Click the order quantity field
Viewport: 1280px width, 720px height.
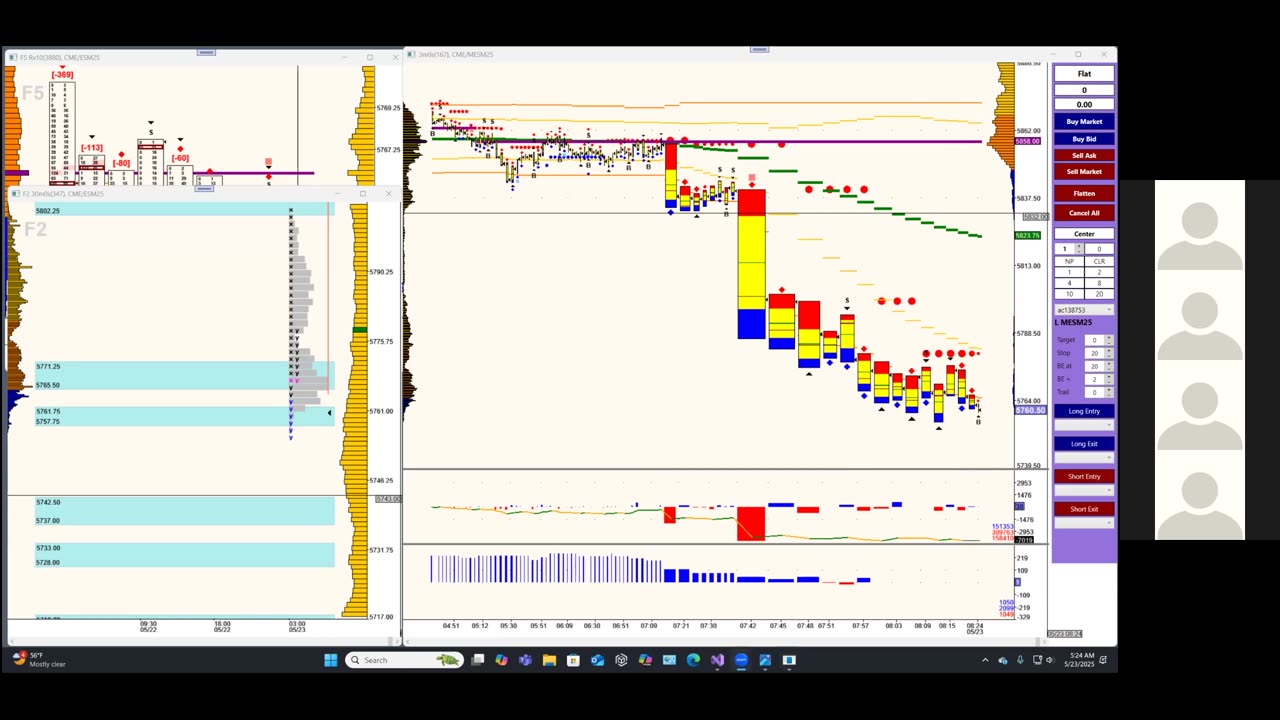pos(1064,248)
